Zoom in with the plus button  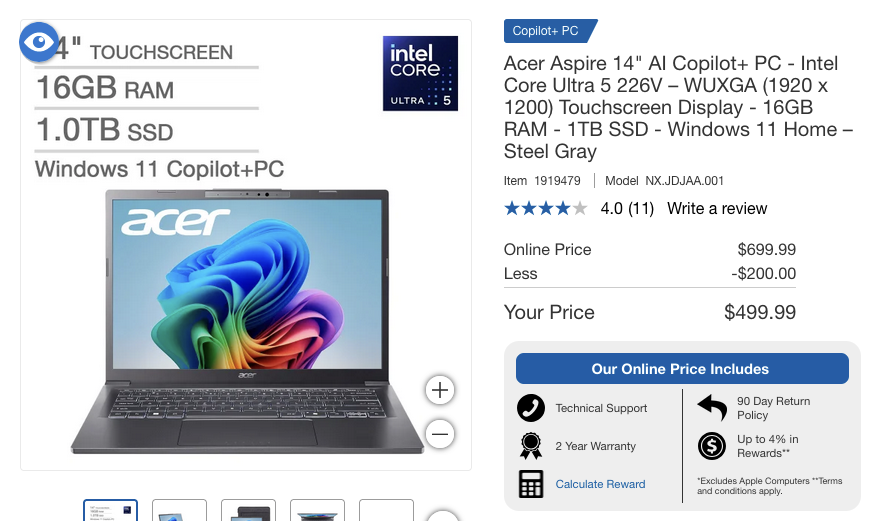click(x=439, y=390)
